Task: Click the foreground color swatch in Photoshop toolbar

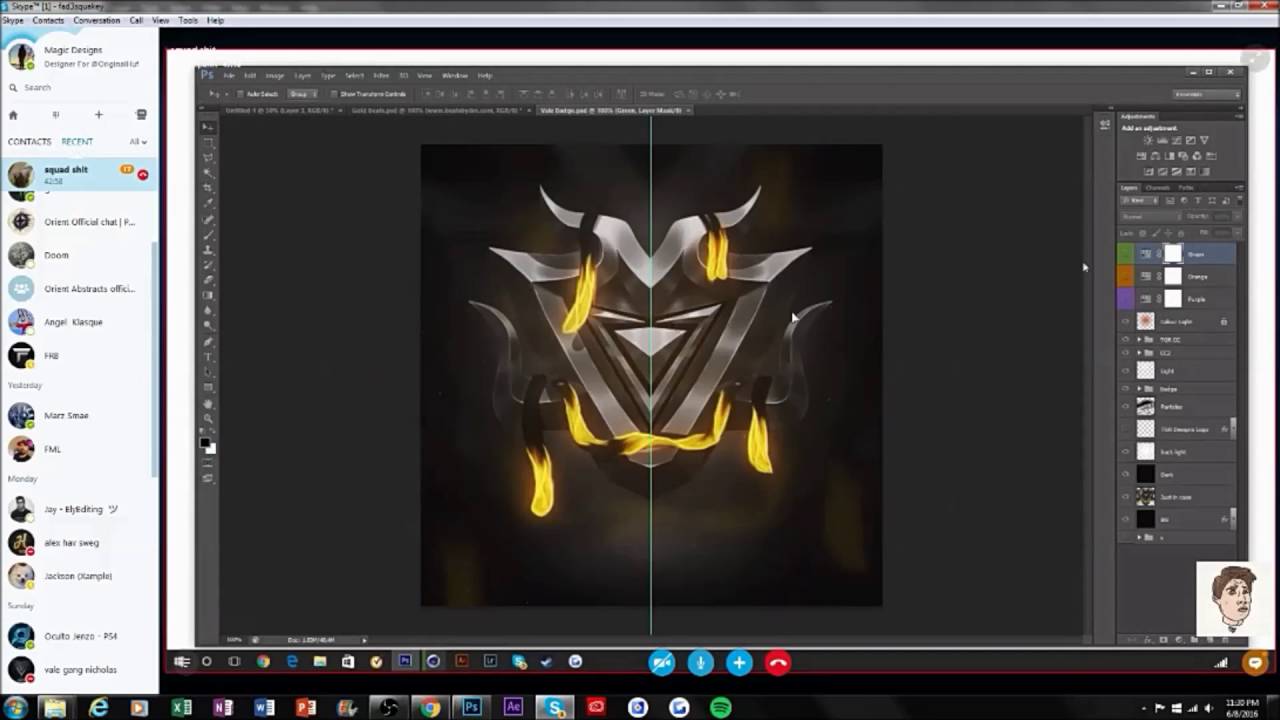Action: pos(205,443)
